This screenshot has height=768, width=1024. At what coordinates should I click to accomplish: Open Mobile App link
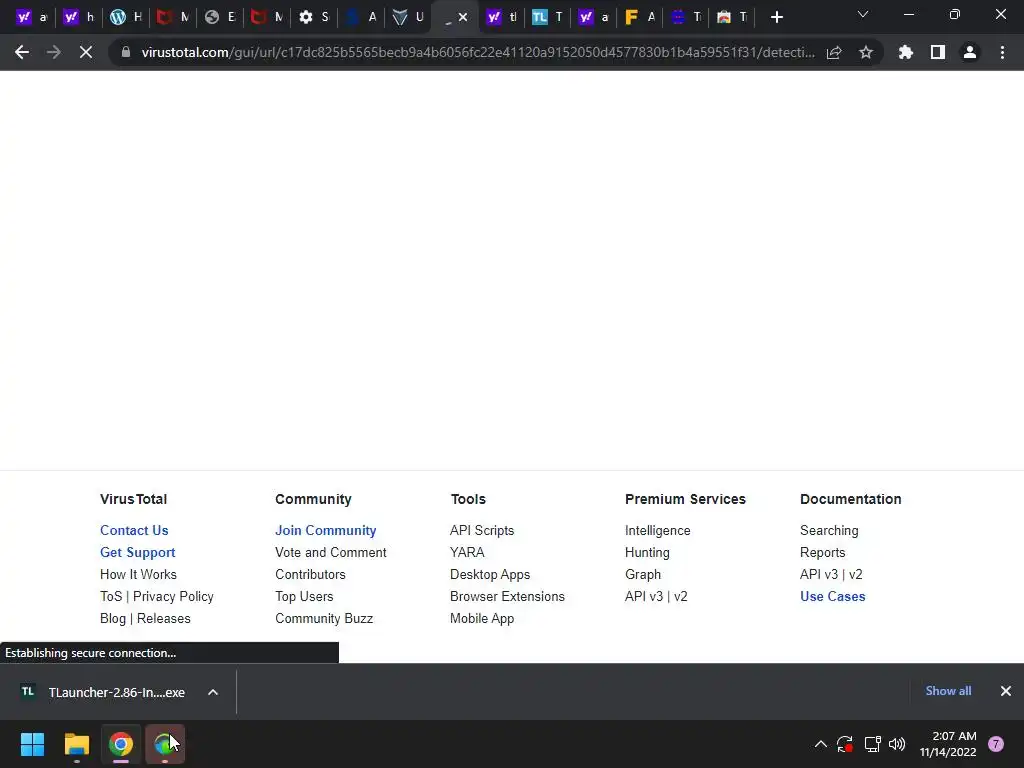482,618
